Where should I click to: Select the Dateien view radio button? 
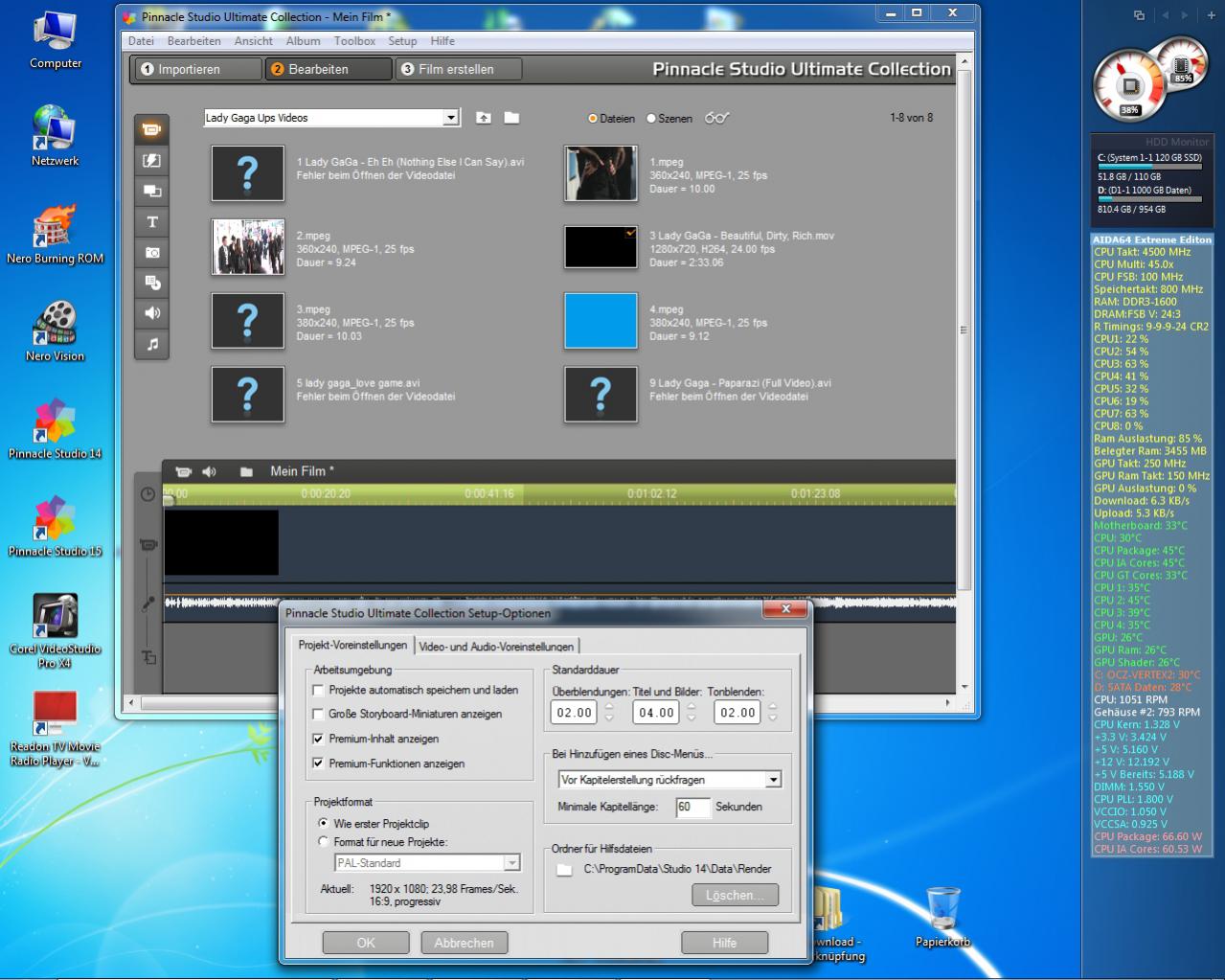593,119
